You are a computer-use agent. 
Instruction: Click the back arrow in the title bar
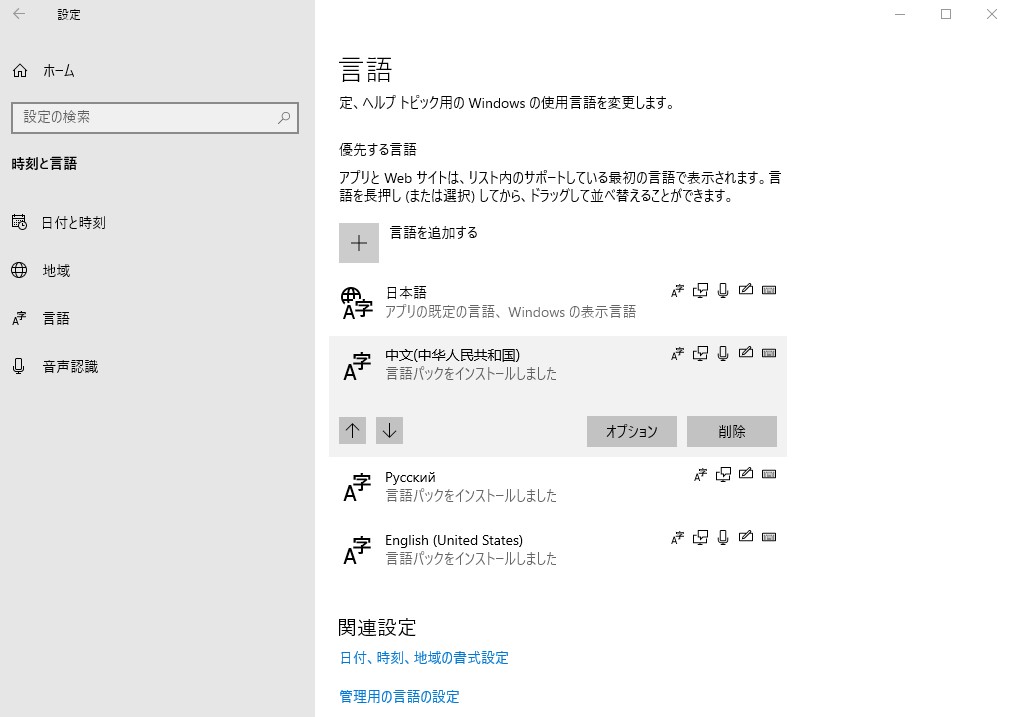[x=19, y=14]
